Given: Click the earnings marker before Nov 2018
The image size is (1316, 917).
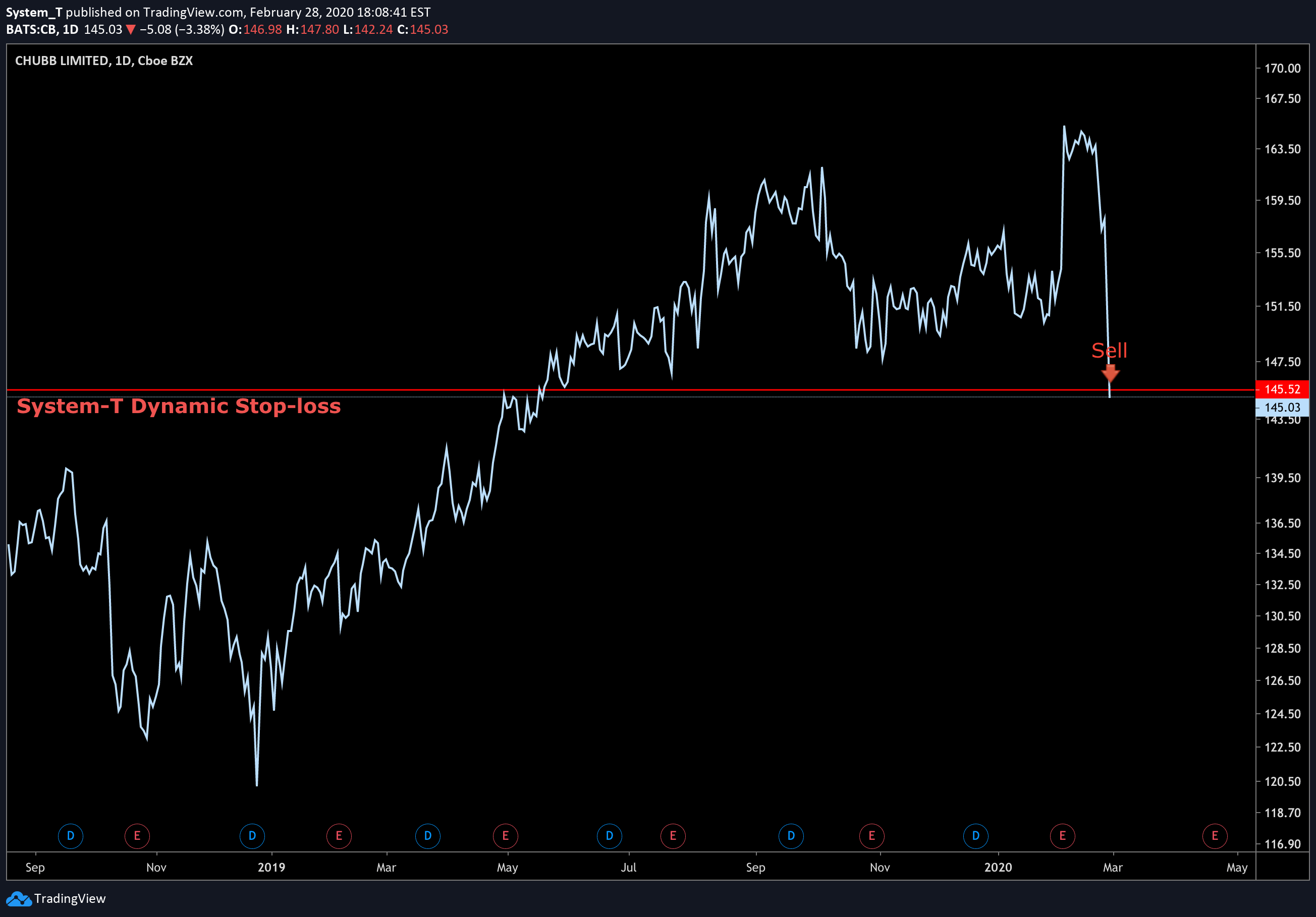Looking at the screenshot, I should [137, 836].
